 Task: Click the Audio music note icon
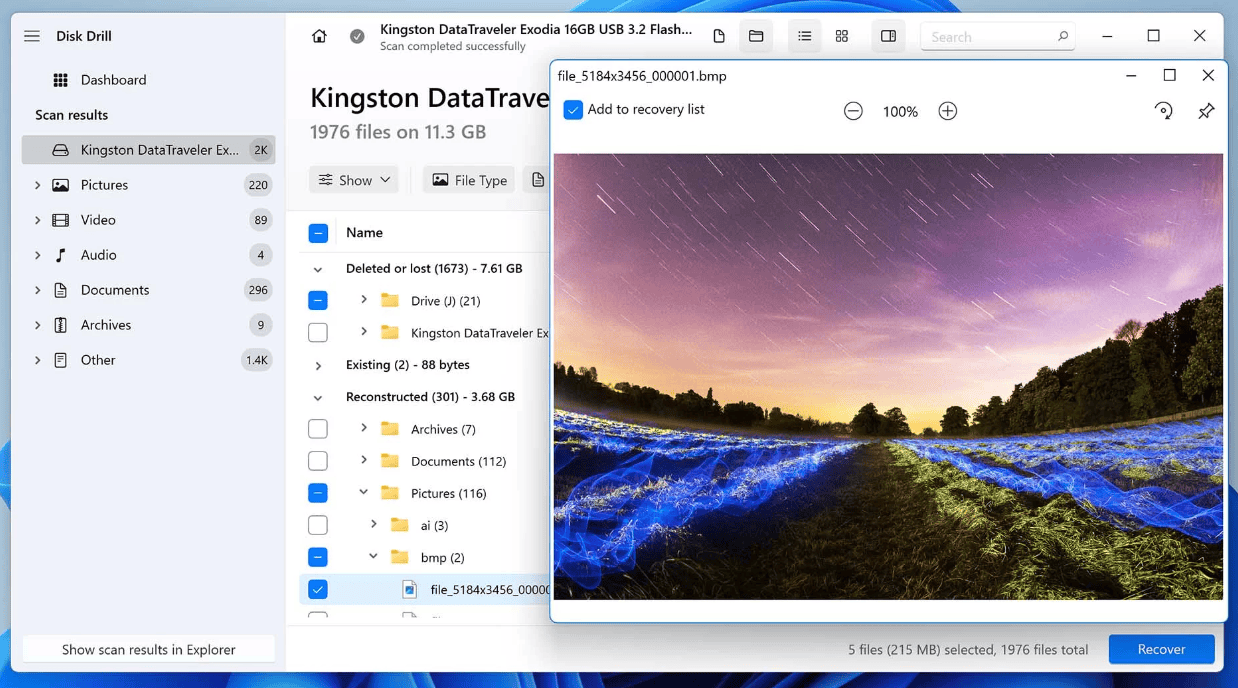click(x=61, y=255)
